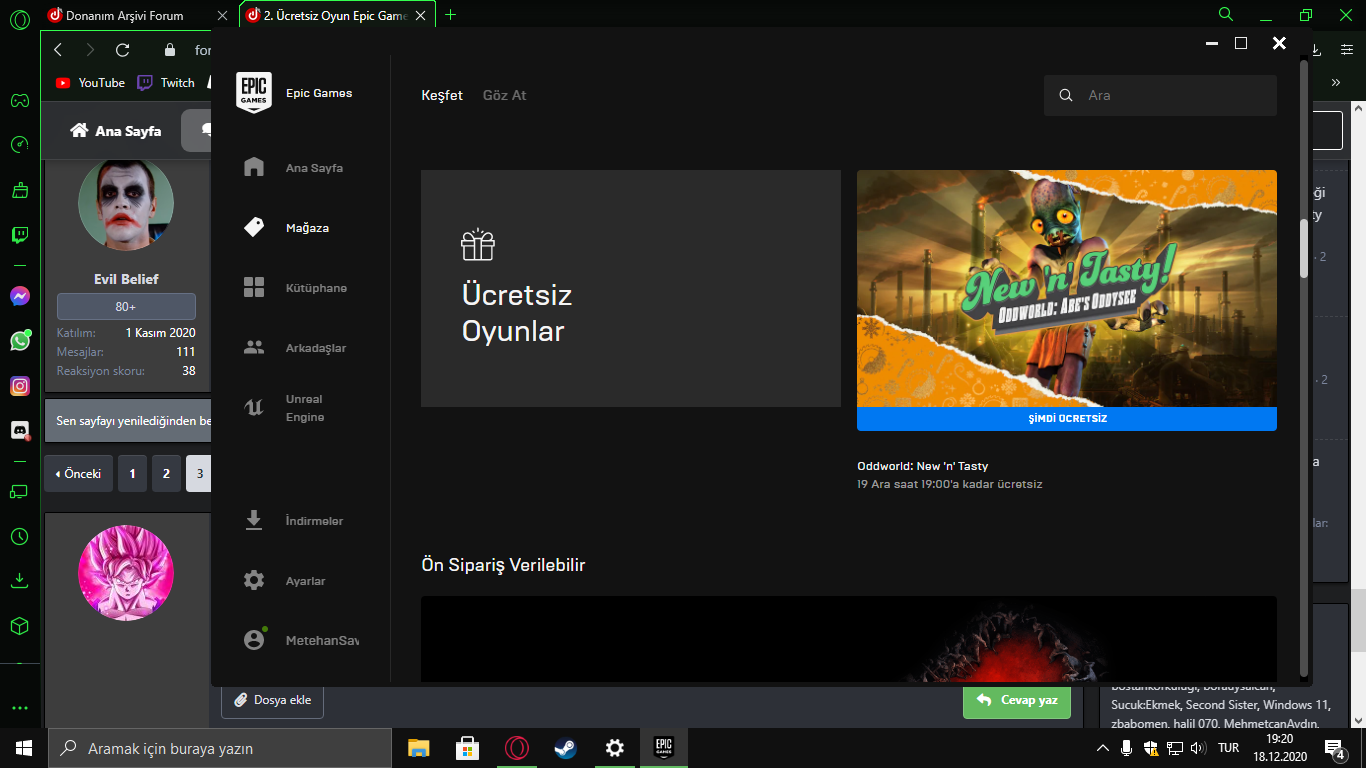Click the Windows taskbar search box
Screen dimensions: 1366x768
(219, 748)
